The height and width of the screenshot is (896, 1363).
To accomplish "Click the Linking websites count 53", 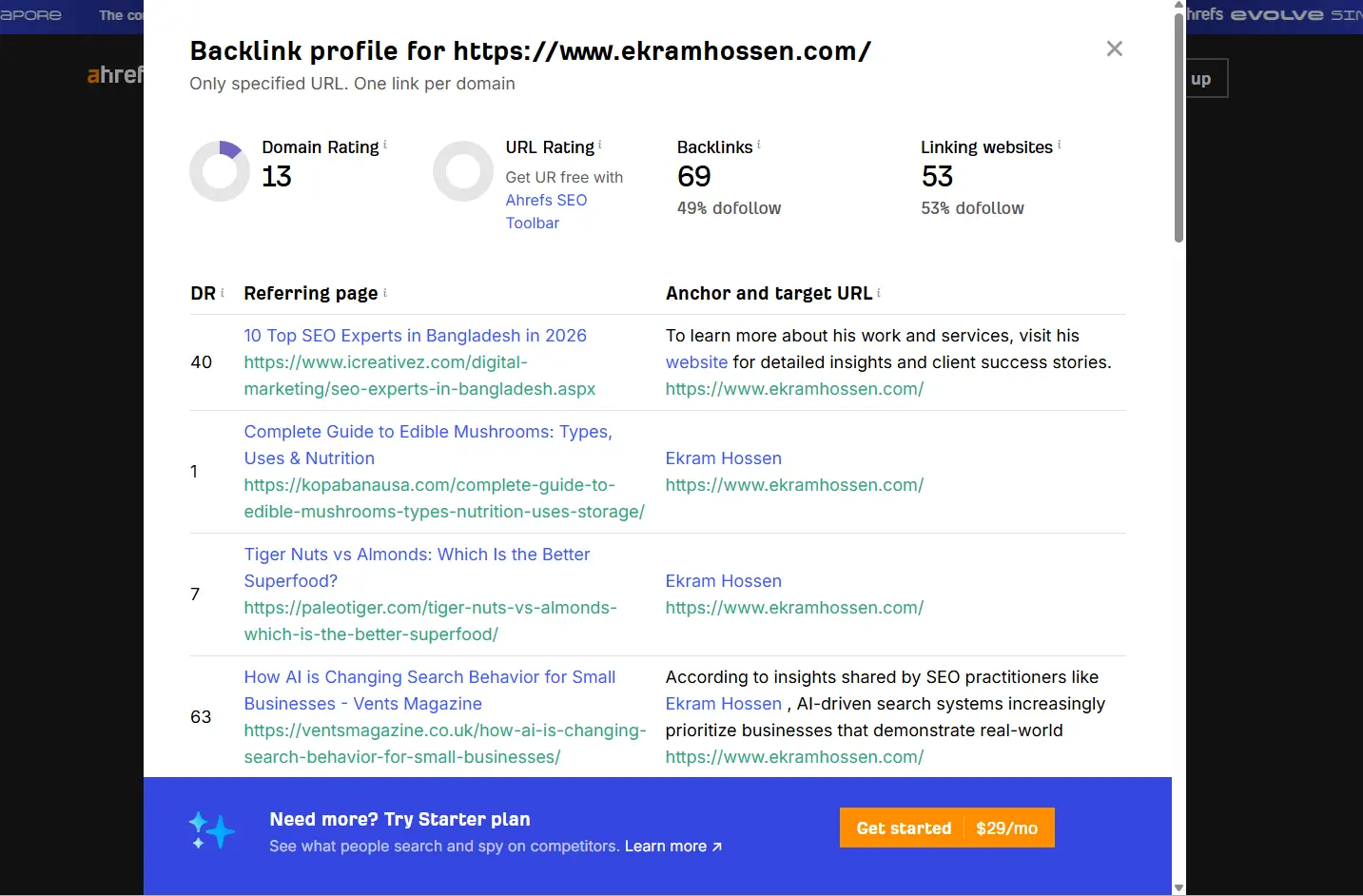I will point(937,177).
